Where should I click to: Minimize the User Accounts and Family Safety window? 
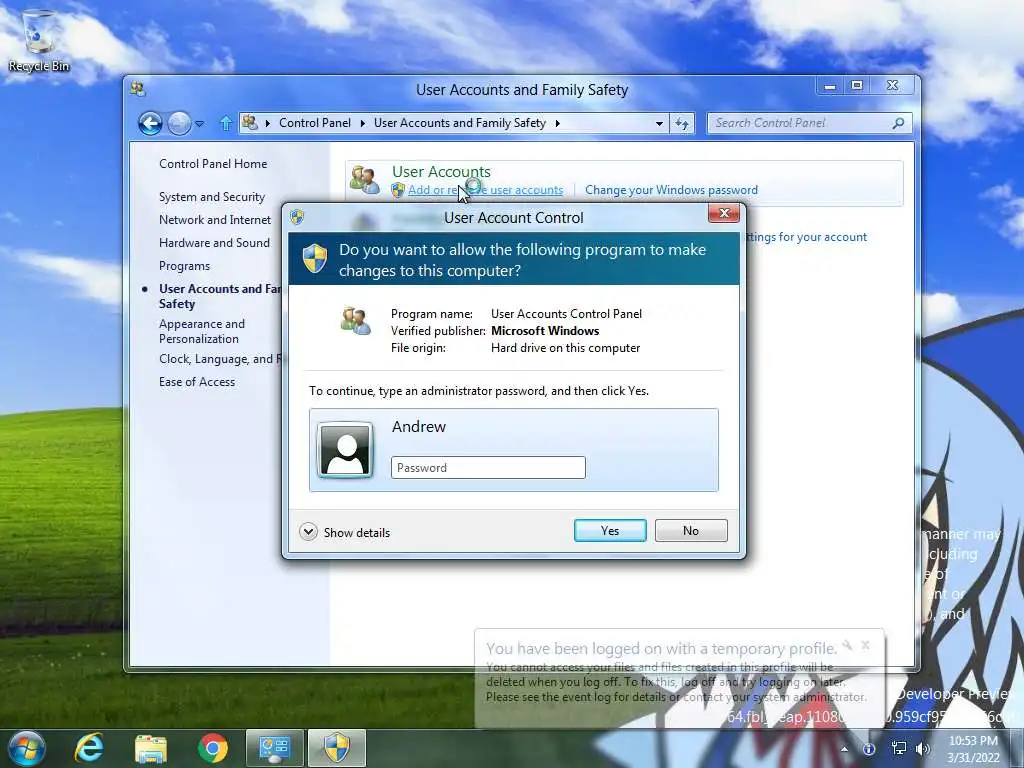(x=829, y=86)
